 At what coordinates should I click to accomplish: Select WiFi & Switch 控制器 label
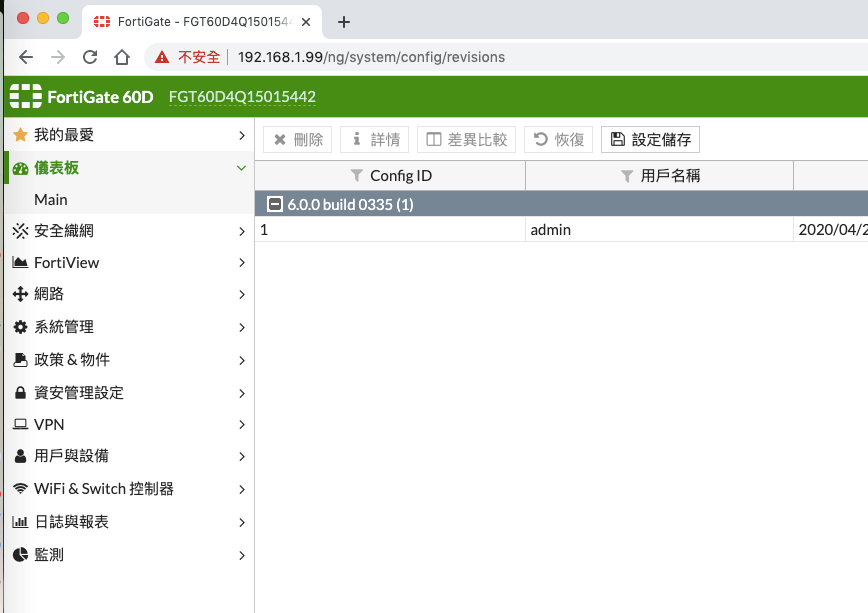pos(104,488)
